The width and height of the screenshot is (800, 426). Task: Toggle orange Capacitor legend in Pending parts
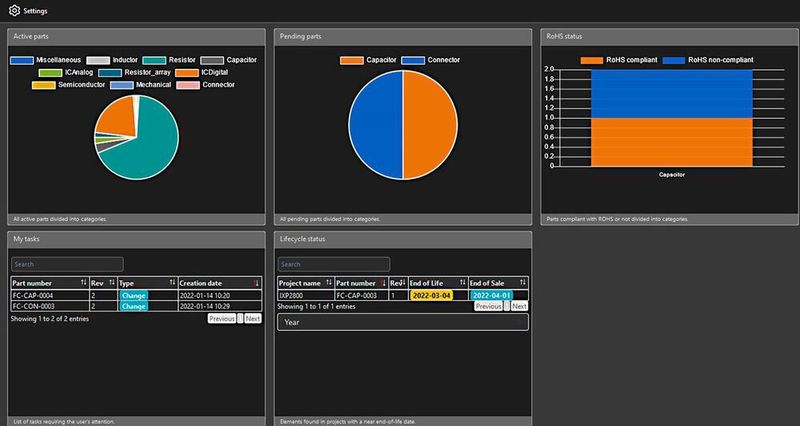352,60
